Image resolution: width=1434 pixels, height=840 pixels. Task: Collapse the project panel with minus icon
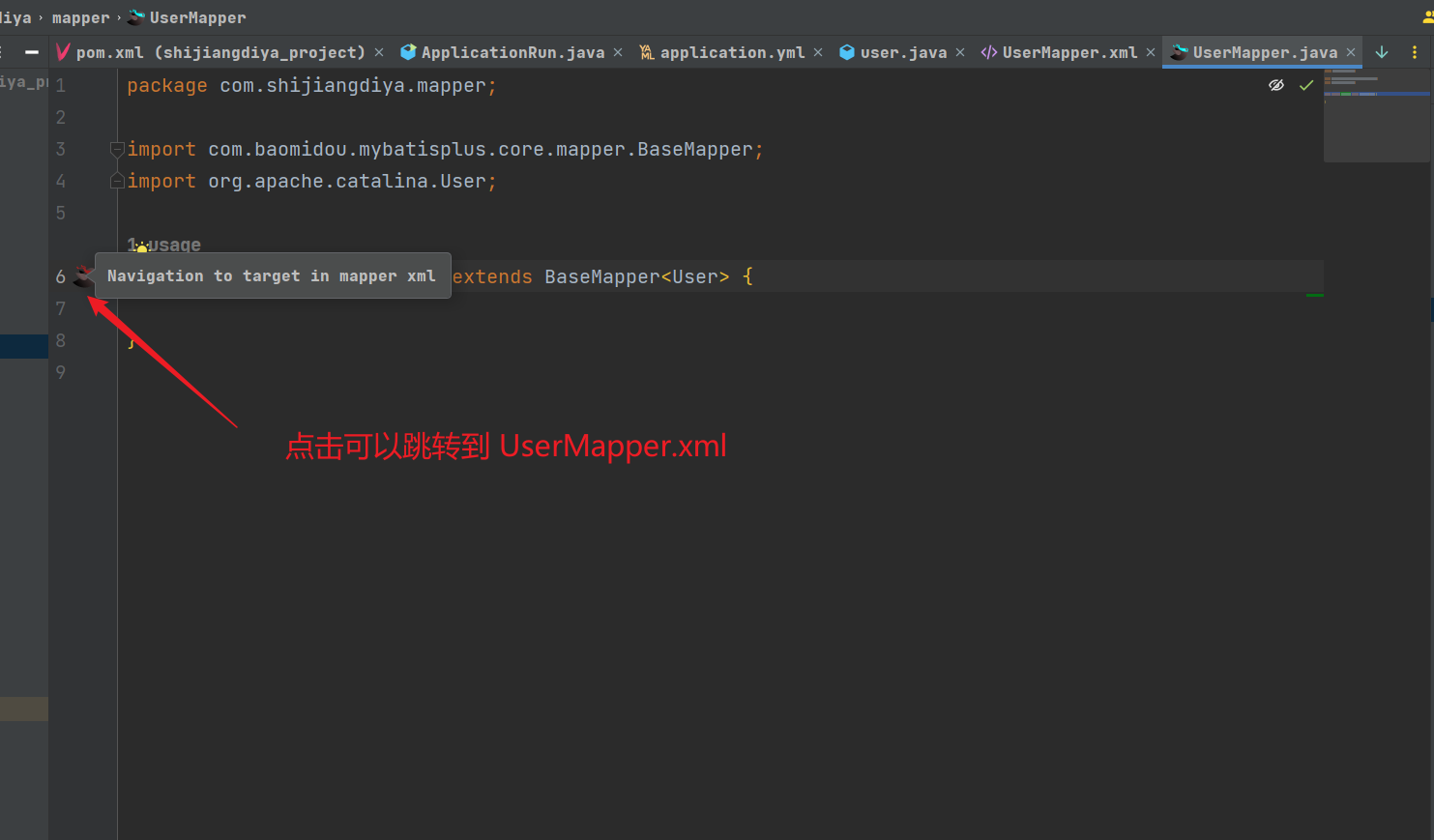coord(32,52)
